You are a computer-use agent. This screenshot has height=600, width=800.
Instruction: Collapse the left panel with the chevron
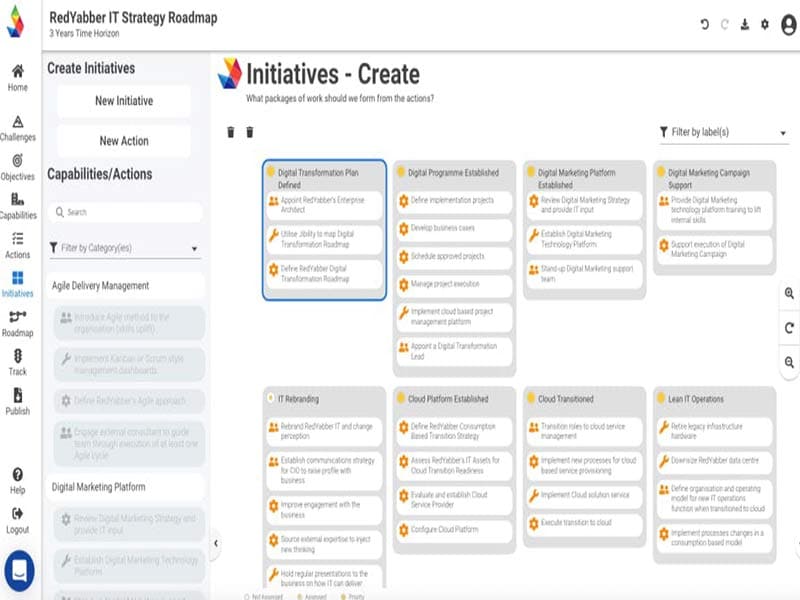[215, 543]
